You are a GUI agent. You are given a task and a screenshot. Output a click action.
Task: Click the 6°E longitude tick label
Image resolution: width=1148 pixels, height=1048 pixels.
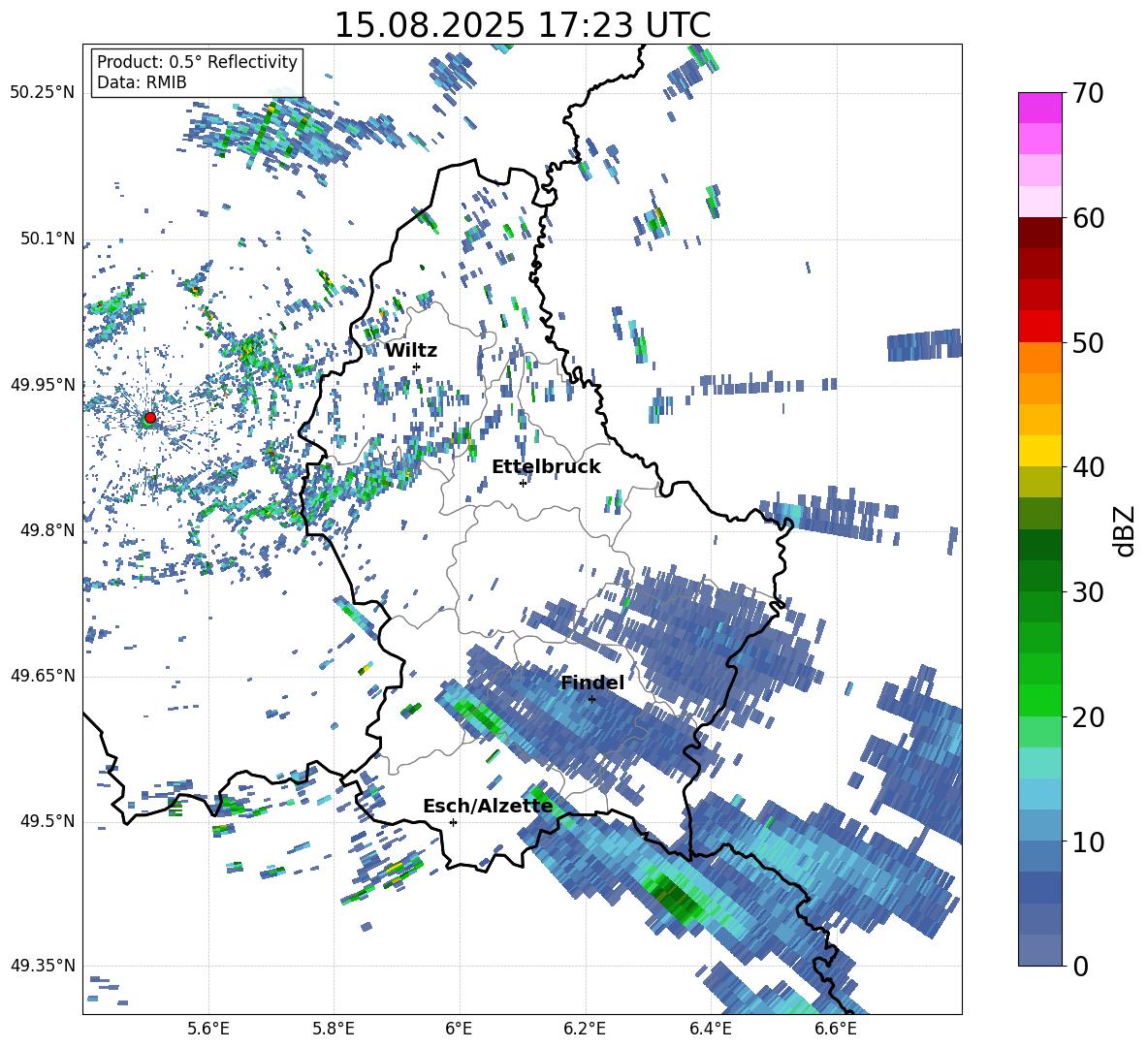point(459,1029)
